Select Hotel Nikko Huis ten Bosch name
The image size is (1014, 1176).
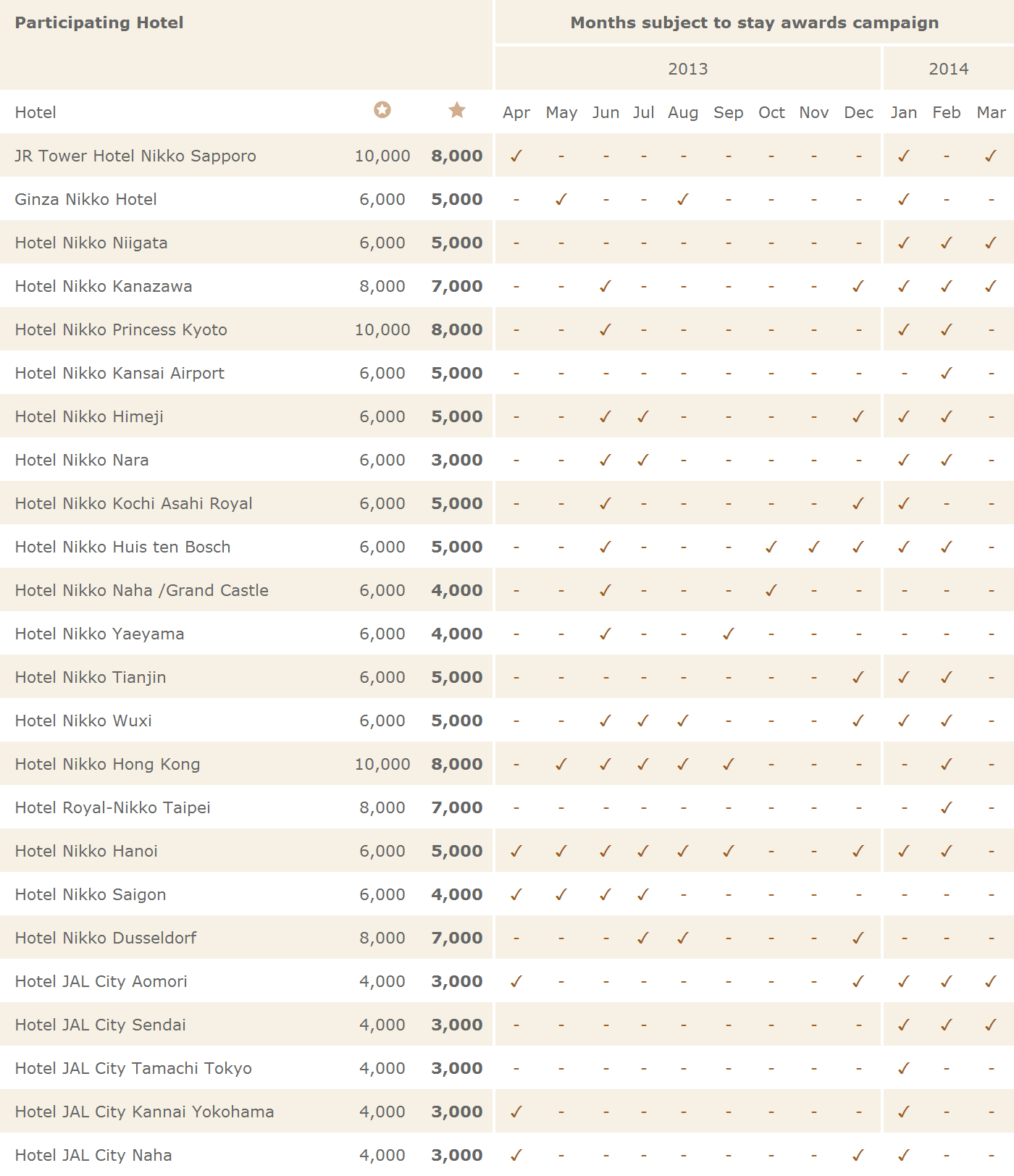tap(123, 547)
